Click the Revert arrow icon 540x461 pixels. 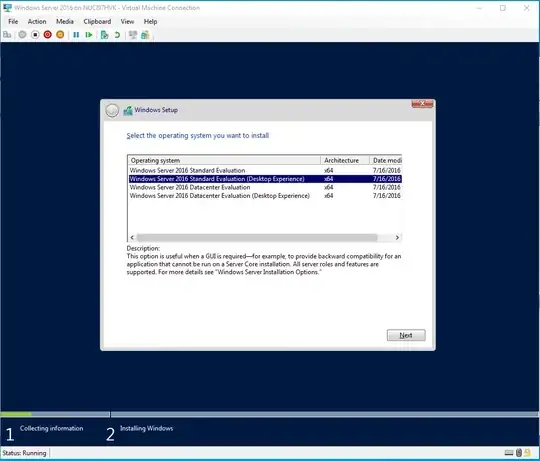(x=117, y=35)
